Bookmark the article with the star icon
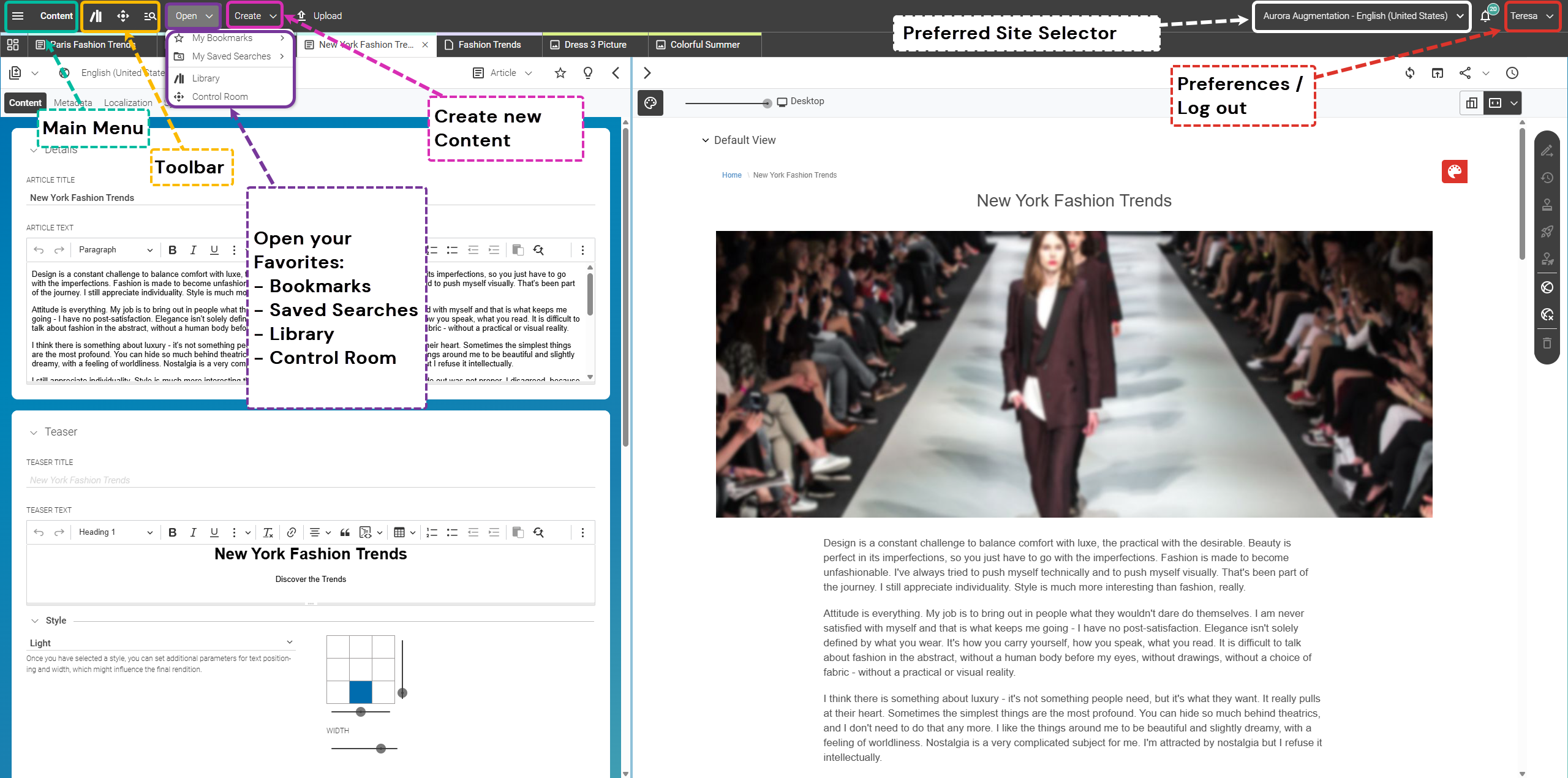The width and height of the screenshot is (1568, 778). [560, 73]
